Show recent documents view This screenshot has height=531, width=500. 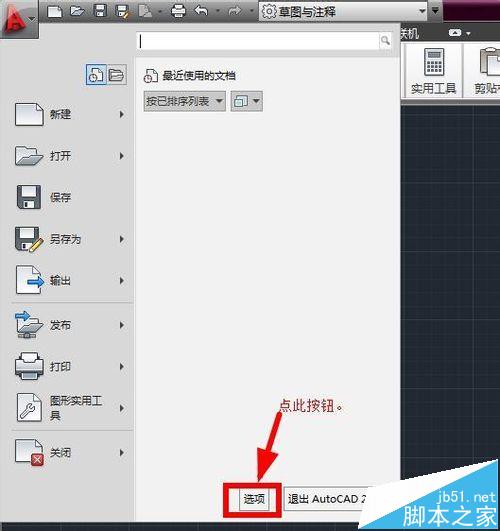tap(96, 75)
